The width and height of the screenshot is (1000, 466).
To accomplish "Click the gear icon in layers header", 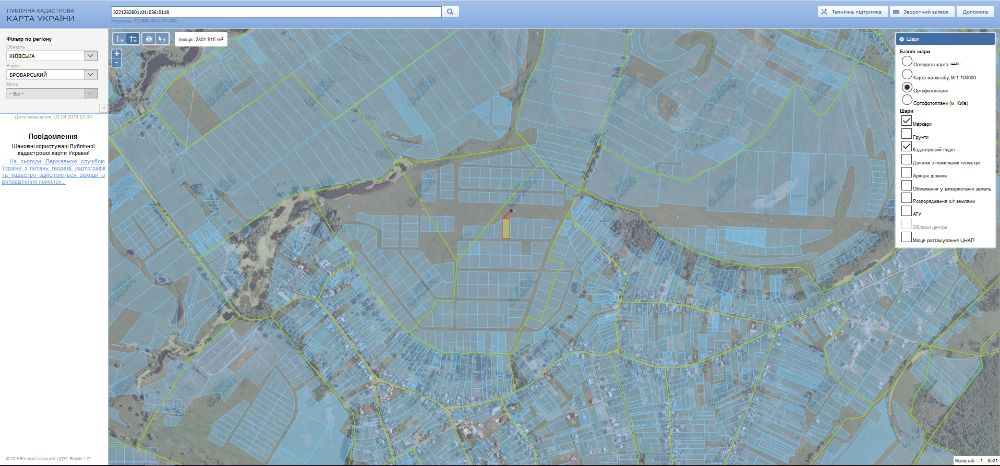I will 902,39.
